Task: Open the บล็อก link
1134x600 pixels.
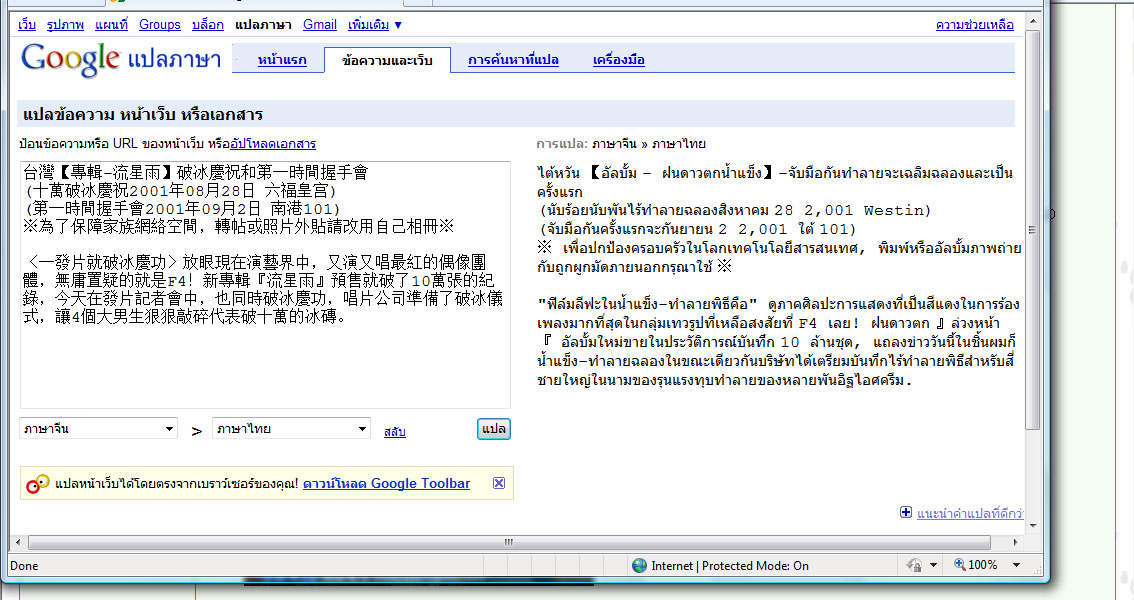Action: coord(208,25)
